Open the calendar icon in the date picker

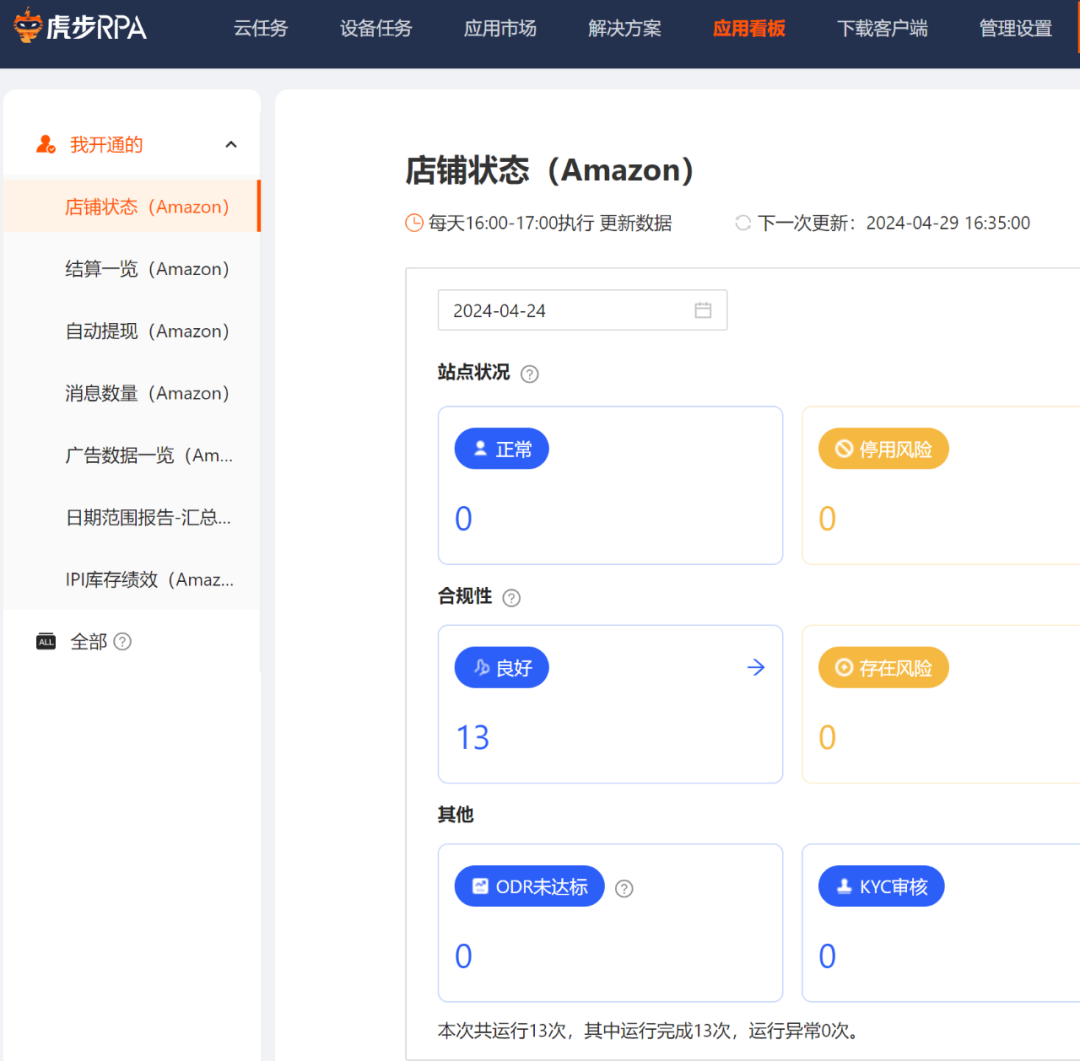(703, 310)
